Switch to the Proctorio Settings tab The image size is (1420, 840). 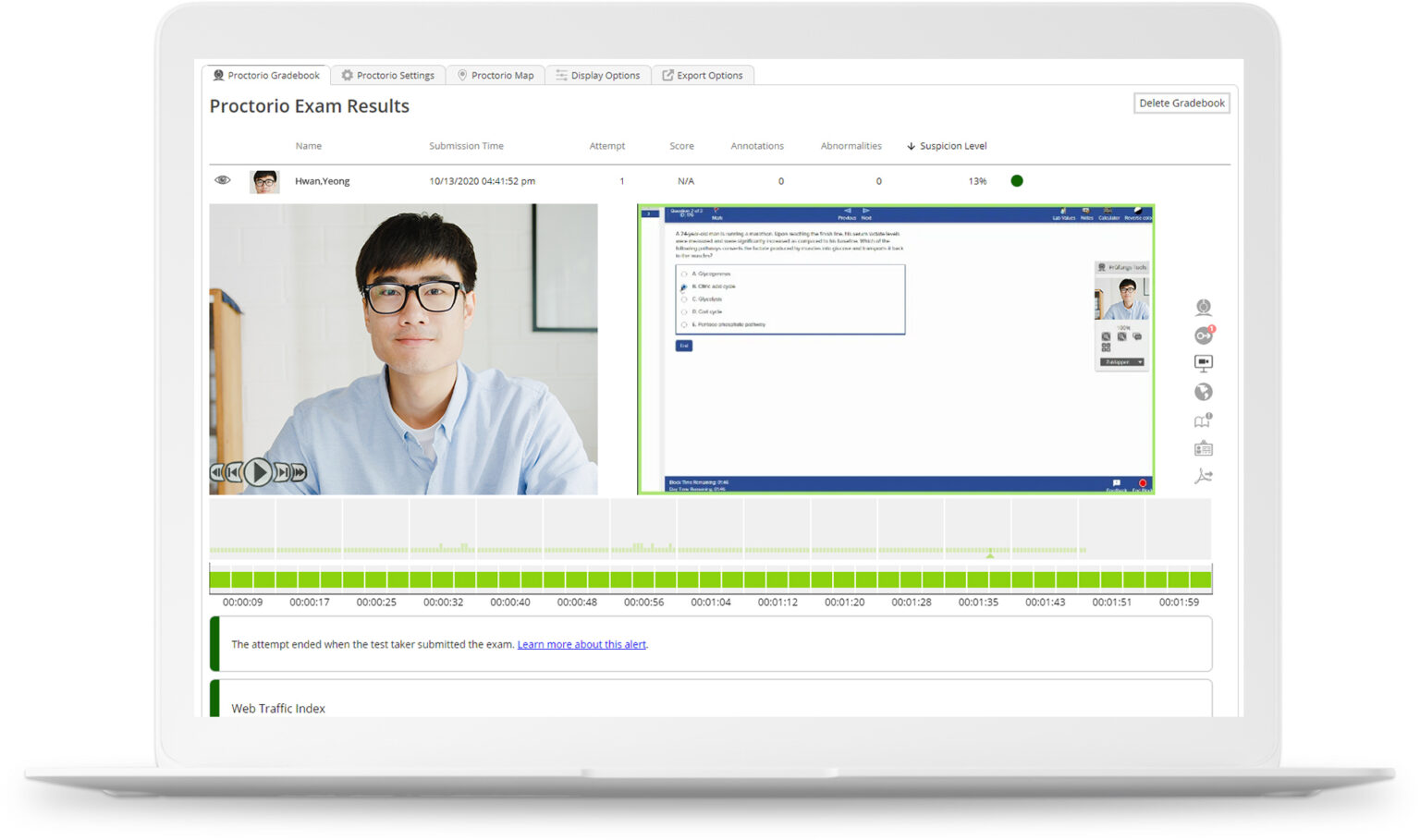[x=388, y=75]
